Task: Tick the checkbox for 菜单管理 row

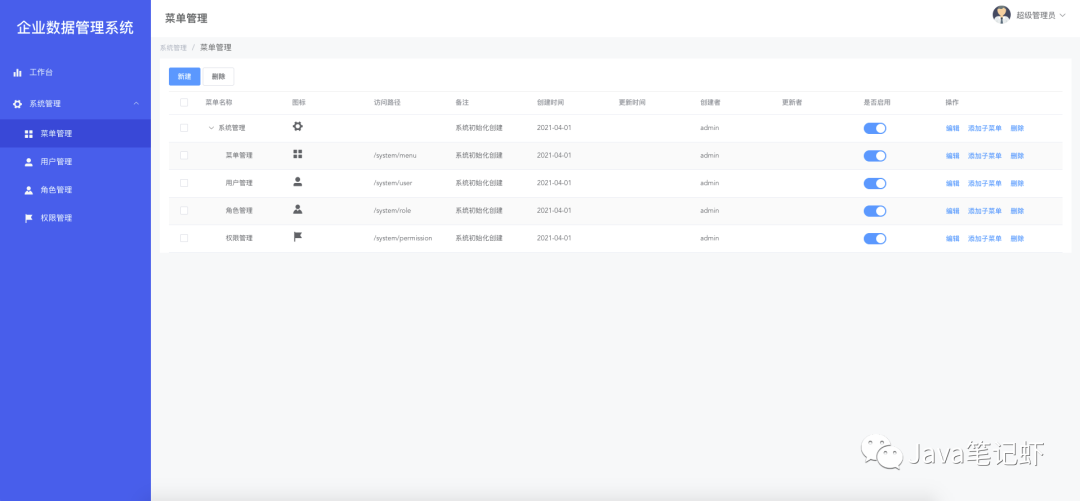Action: 184,155
